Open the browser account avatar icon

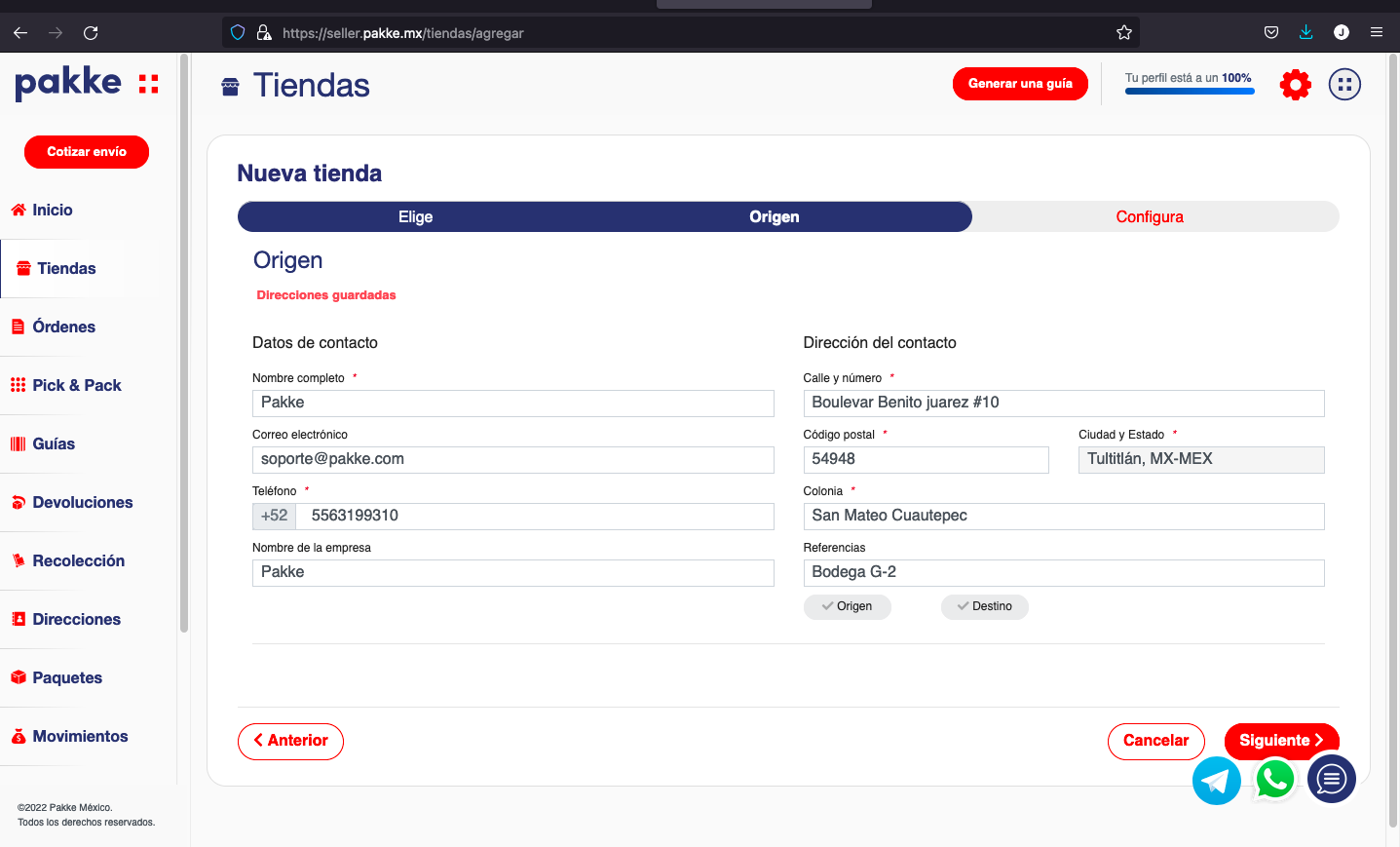tap(1342, 32)
